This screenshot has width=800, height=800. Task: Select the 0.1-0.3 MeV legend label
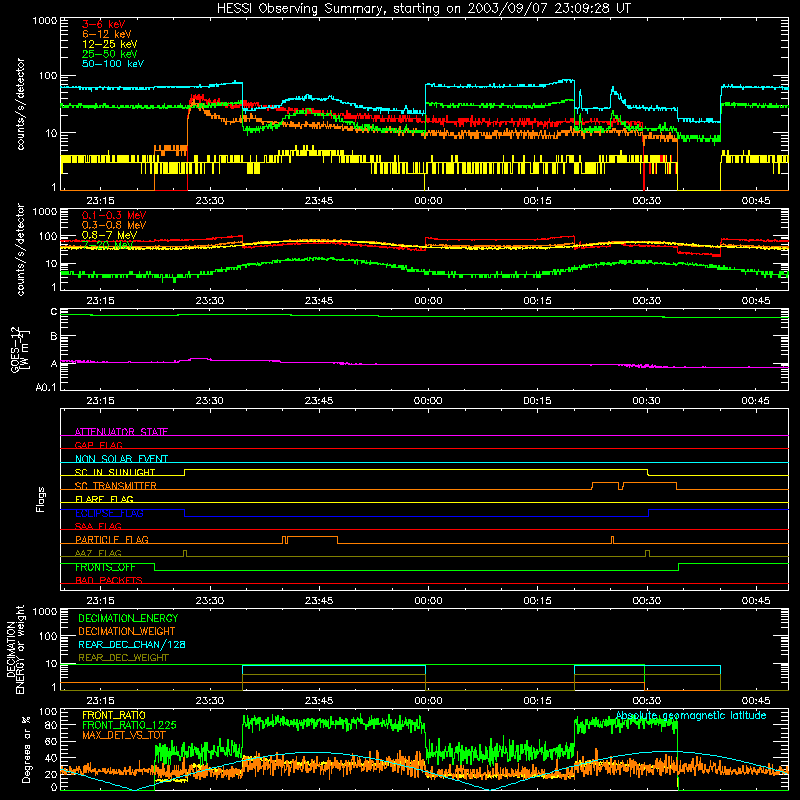[x=114, y=215]
